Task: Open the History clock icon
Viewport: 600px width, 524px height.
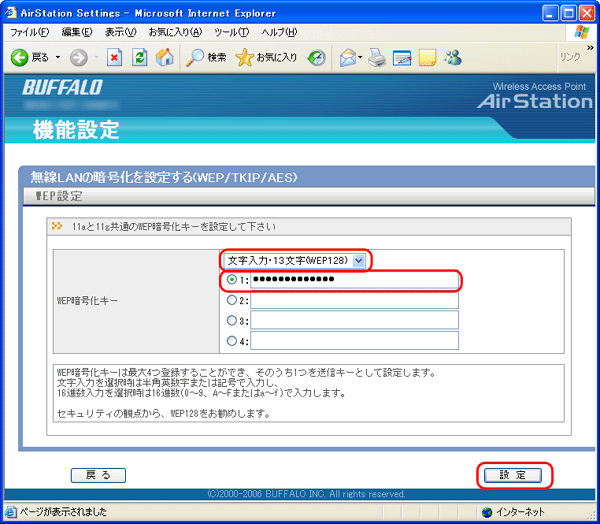Action: click(317, 58)
